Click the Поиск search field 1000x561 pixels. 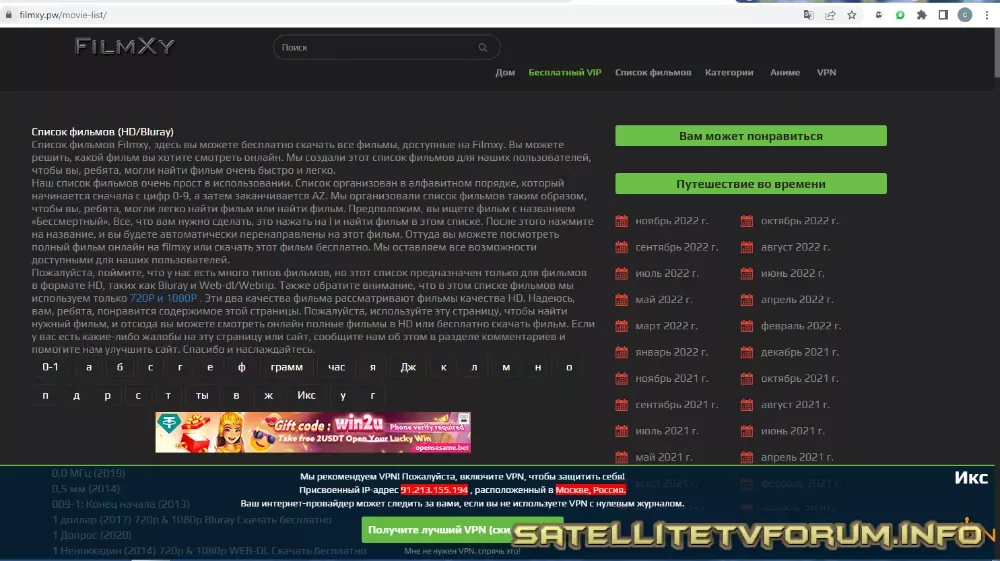point(386,47)
